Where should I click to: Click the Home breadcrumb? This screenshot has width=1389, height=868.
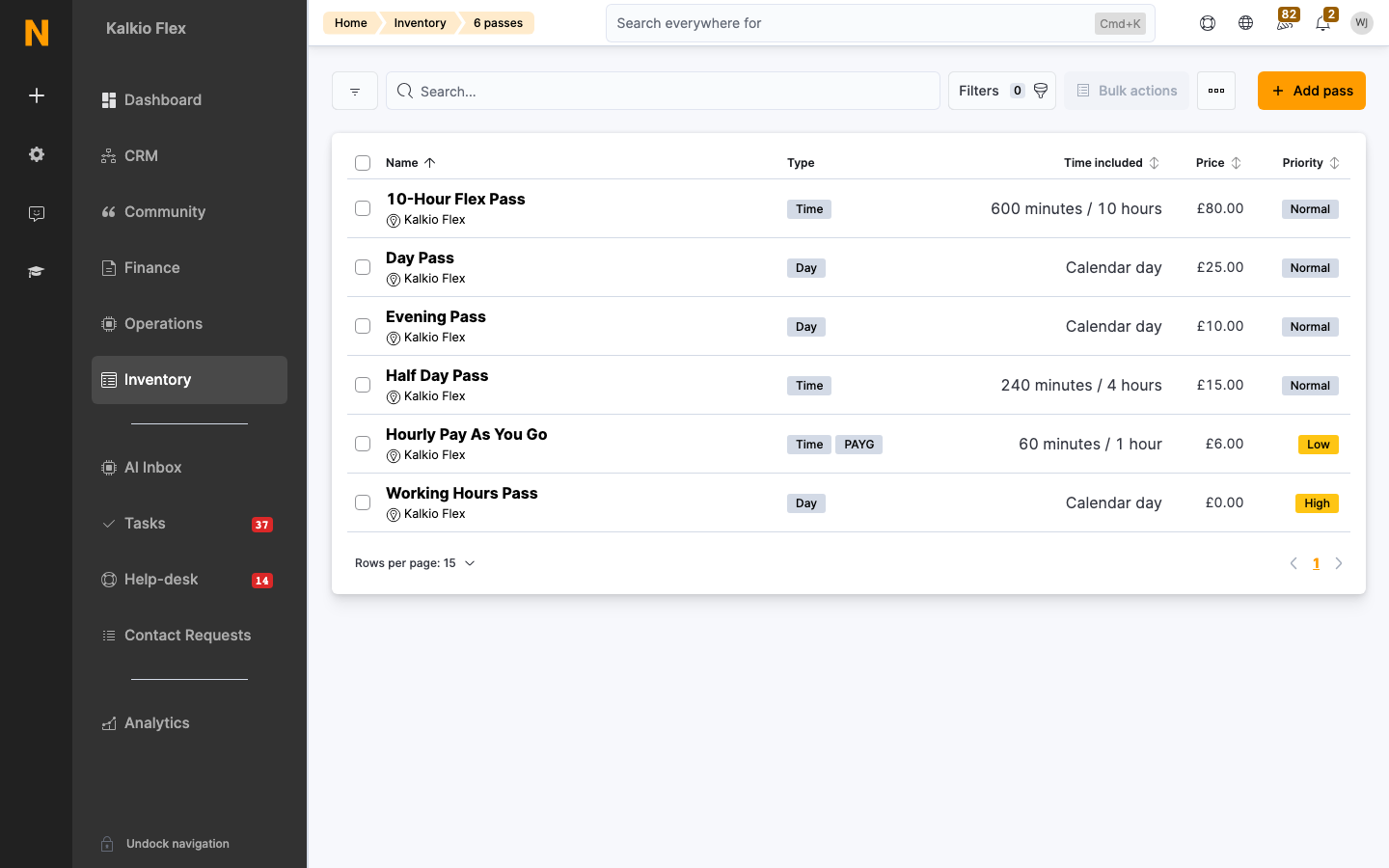(x=351, y=23)
